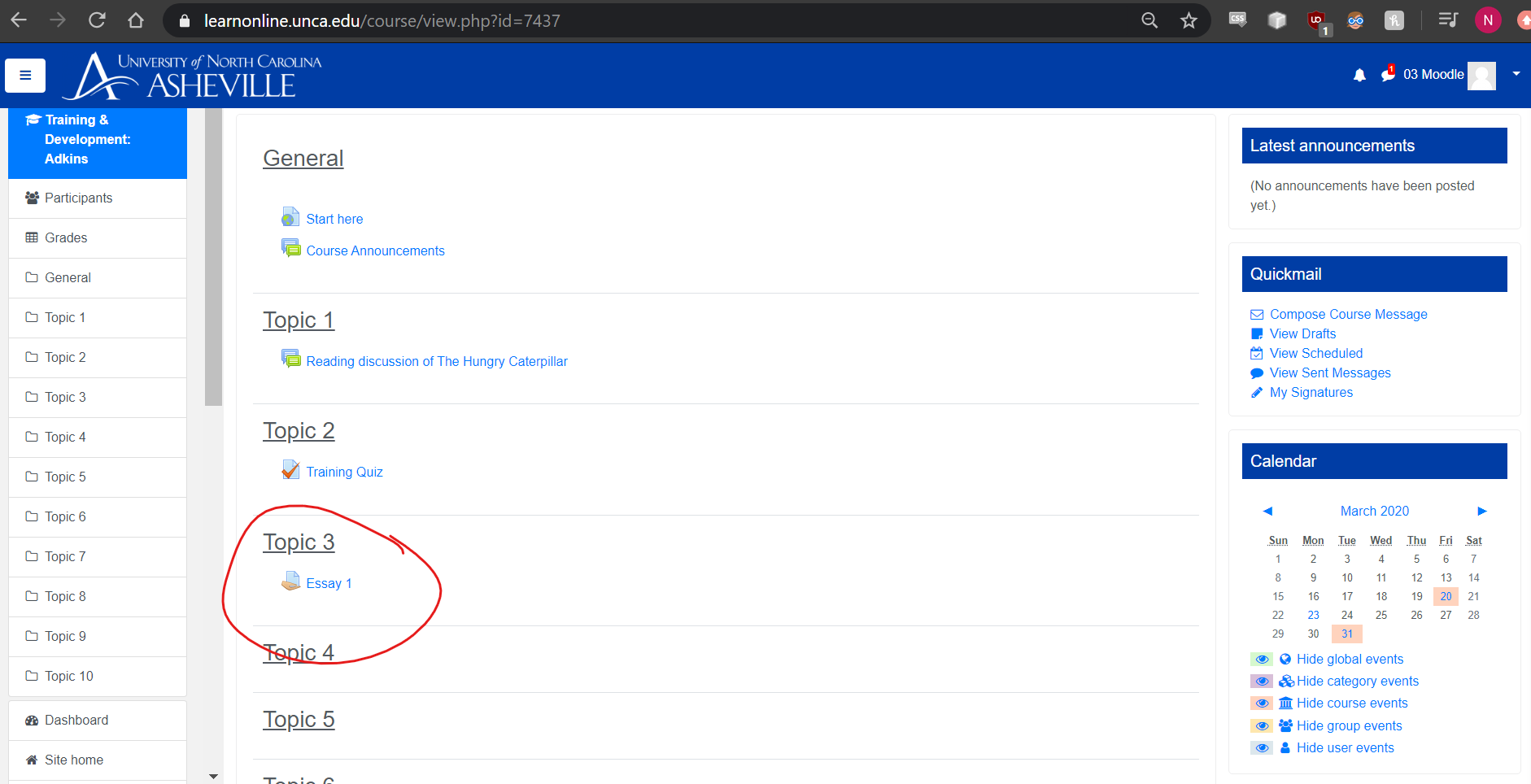Bookmark page with the star icon

click(1189, 20)
